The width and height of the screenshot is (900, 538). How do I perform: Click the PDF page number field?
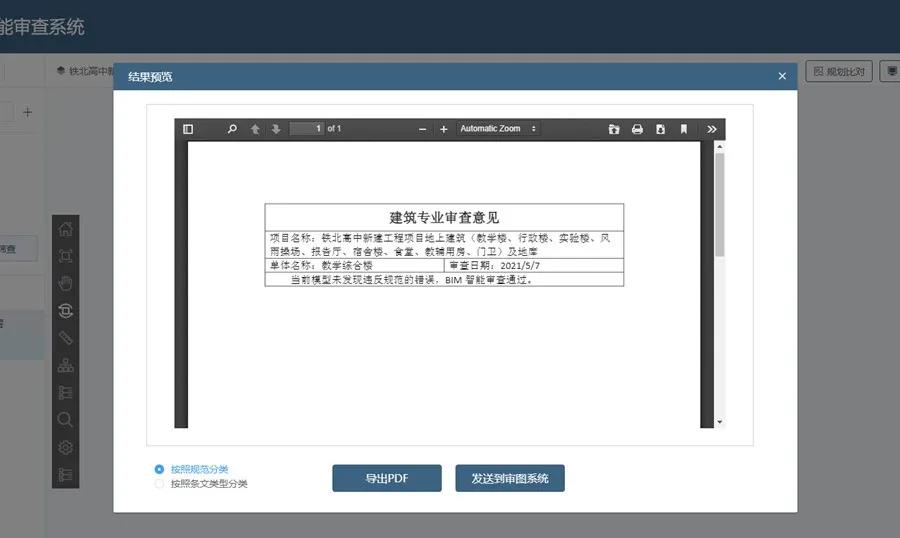[307, 129]
